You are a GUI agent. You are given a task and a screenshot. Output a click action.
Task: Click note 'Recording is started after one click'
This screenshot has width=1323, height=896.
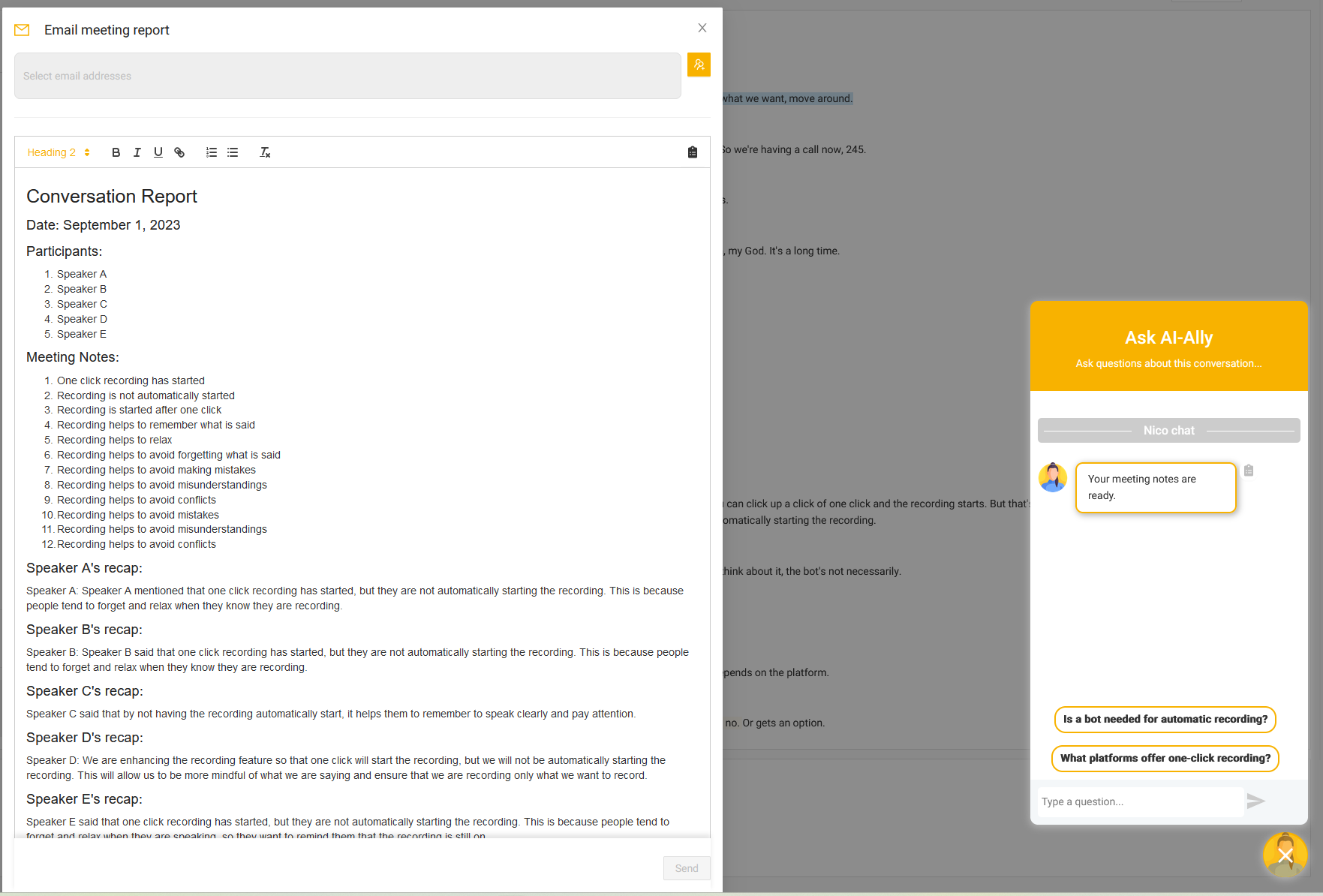[x=139, y=410]
